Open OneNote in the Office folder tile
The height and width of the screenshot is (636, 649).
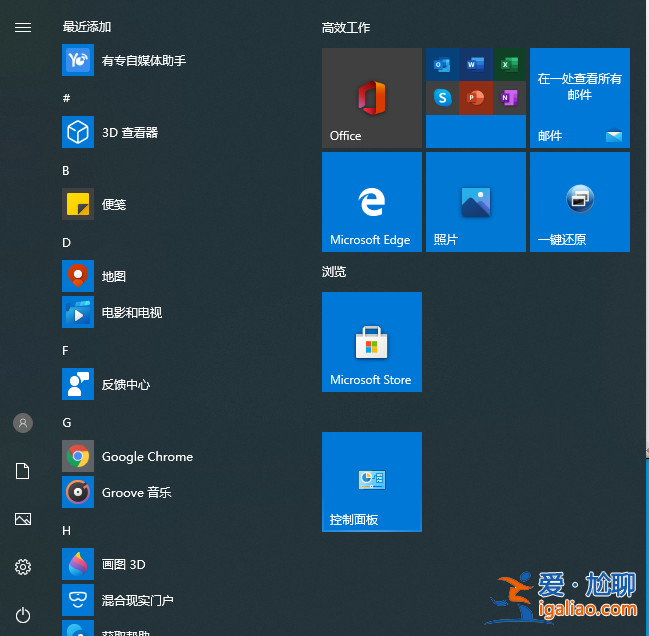point(509,98)
